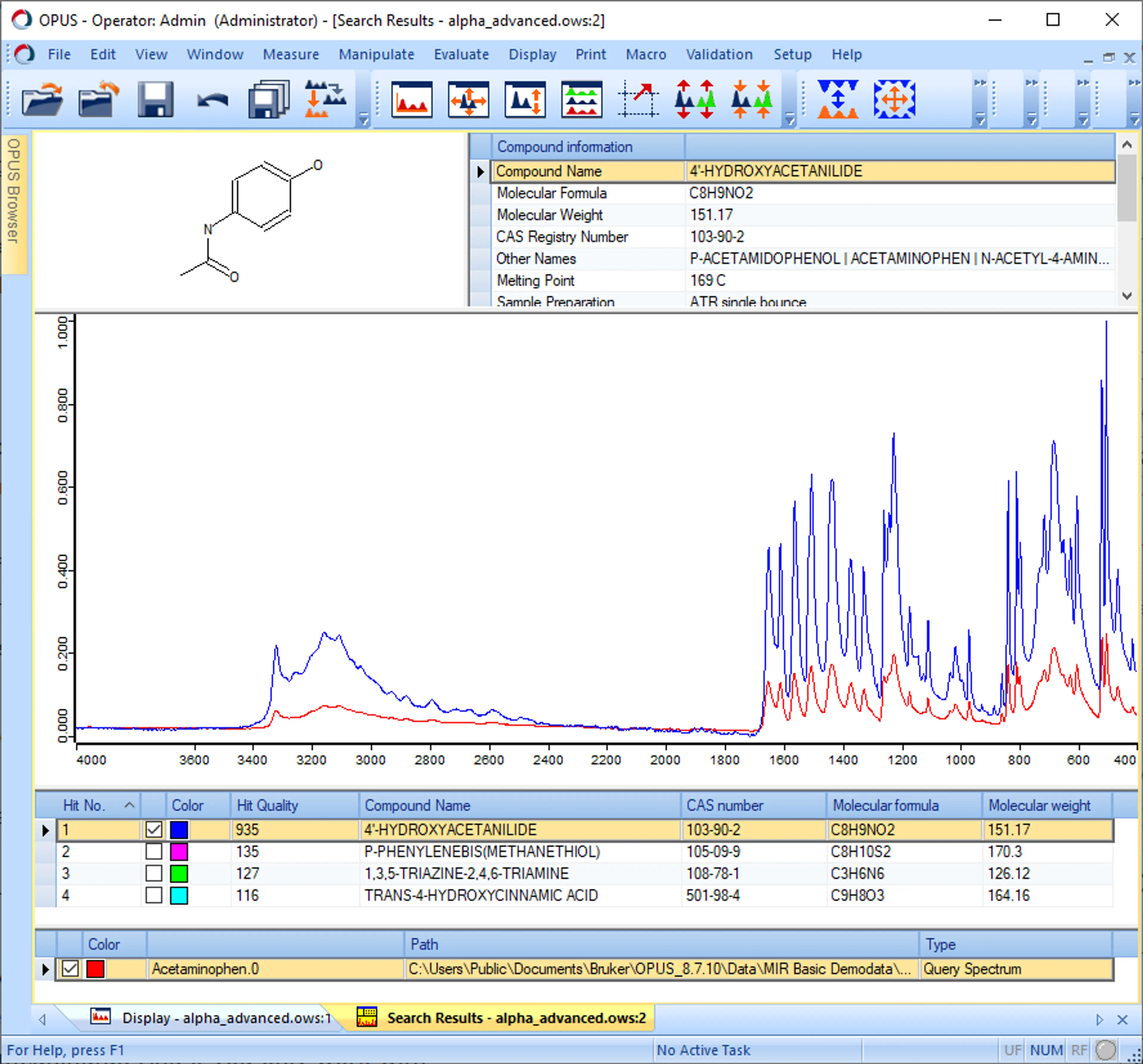Click the Molecular weight column header
This screenshot has width=1143, height=1064.
[1046, 805]
